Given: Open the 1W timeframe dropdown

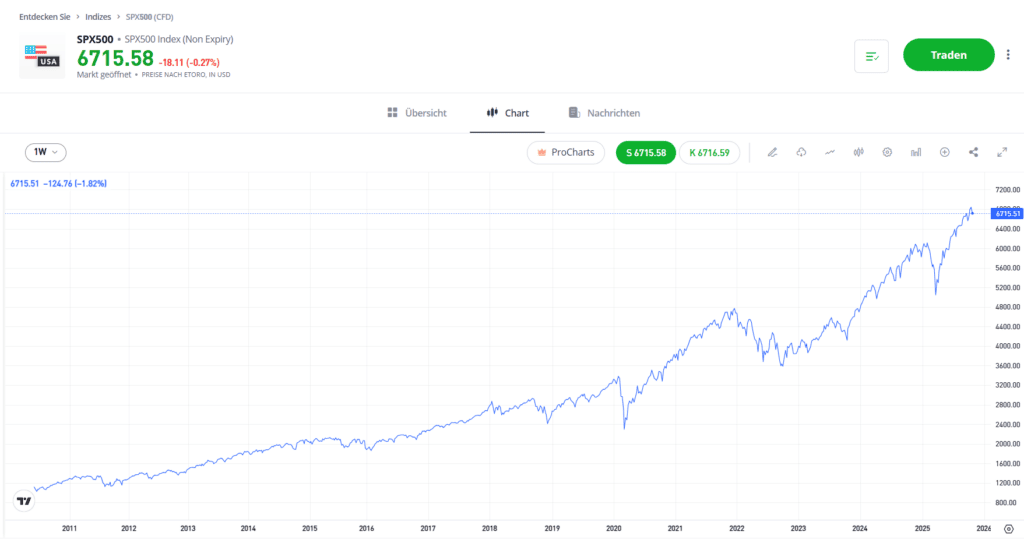Looking at the screenshot, I should pos(46,152).
